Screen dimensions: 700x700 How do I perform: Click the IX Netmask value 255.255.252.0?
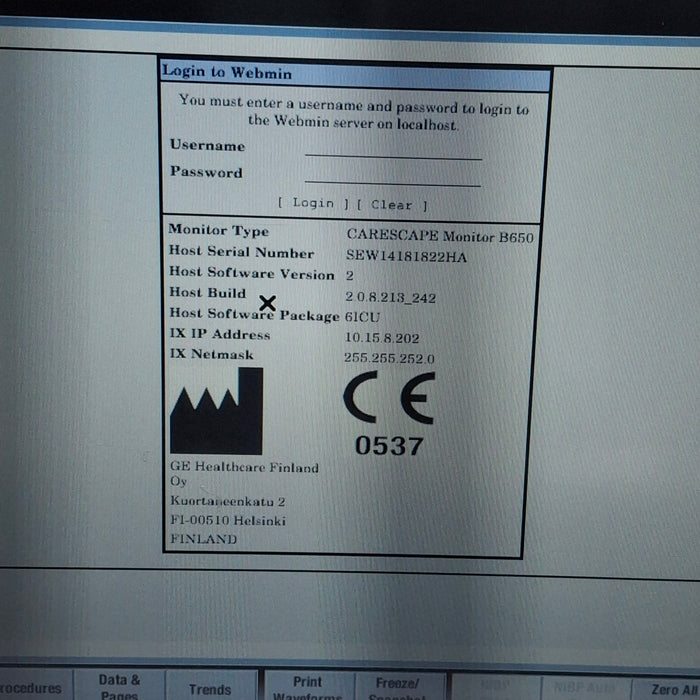click(x=389, y=358)
